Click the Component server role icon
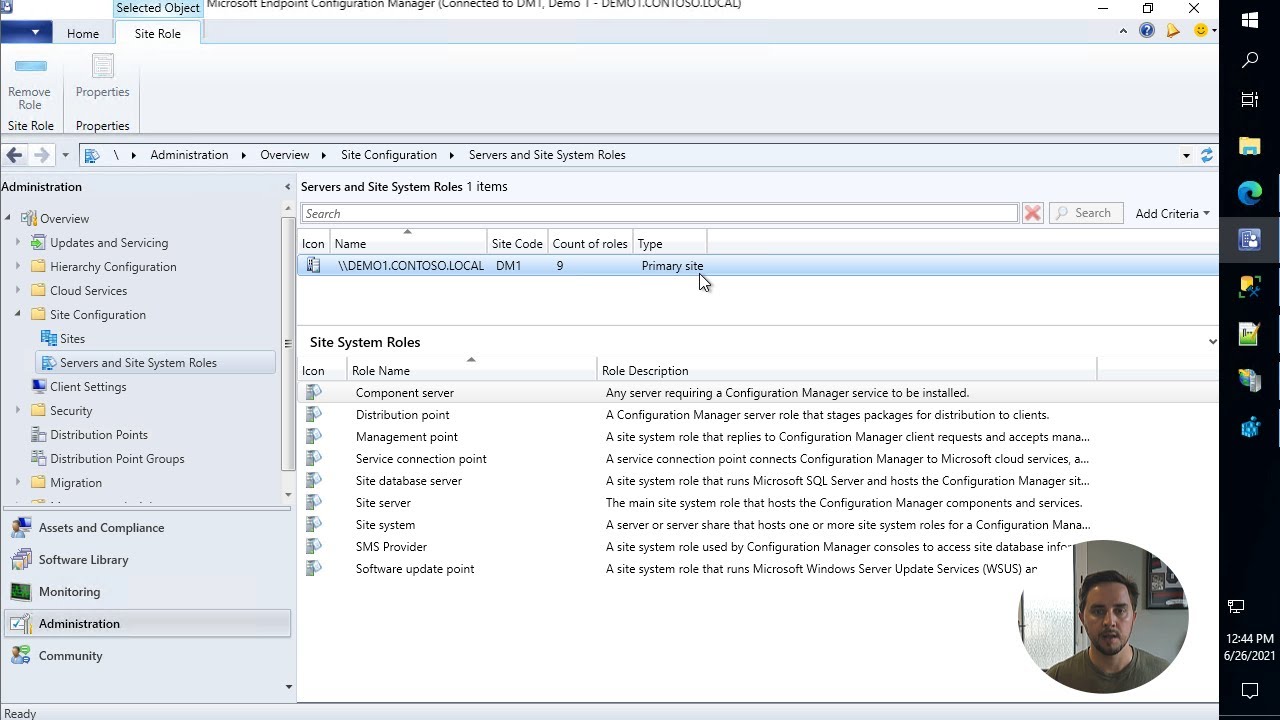 pyautogui.click(x=314, y=393)
